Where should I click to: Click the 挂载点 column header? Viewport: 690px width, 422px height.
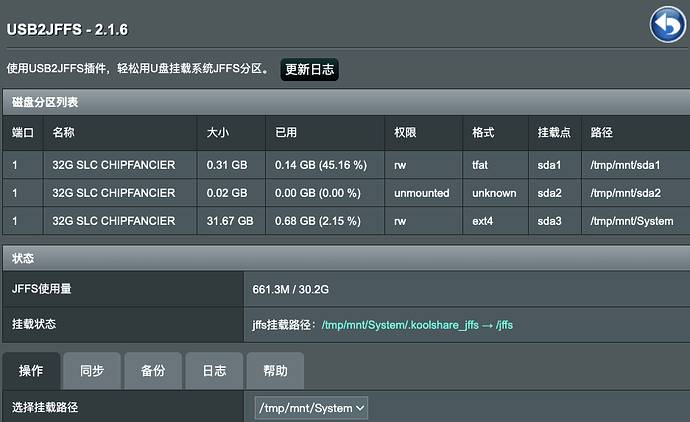[554, 132]
